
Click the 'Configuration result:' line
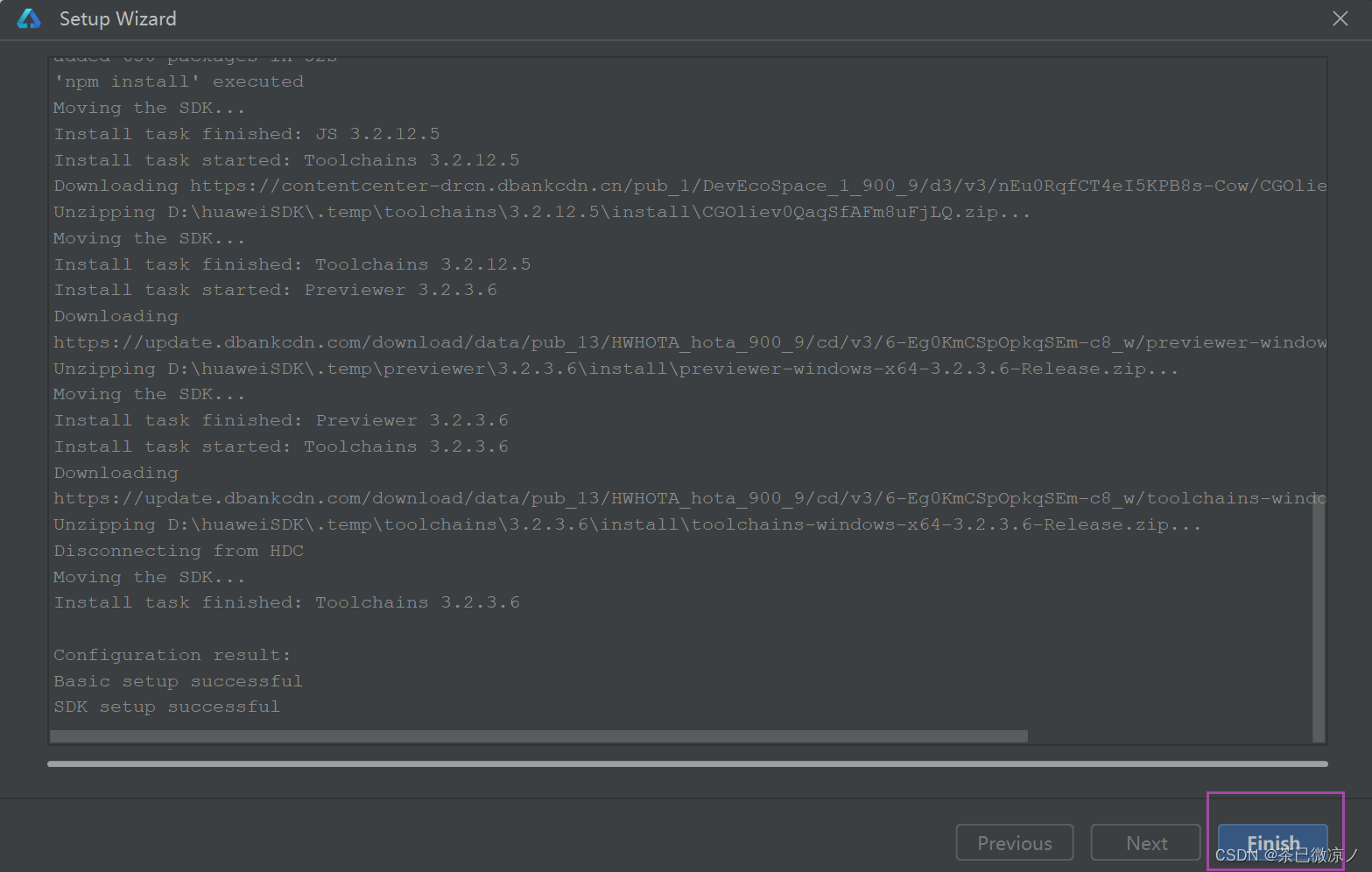point(172,655)
